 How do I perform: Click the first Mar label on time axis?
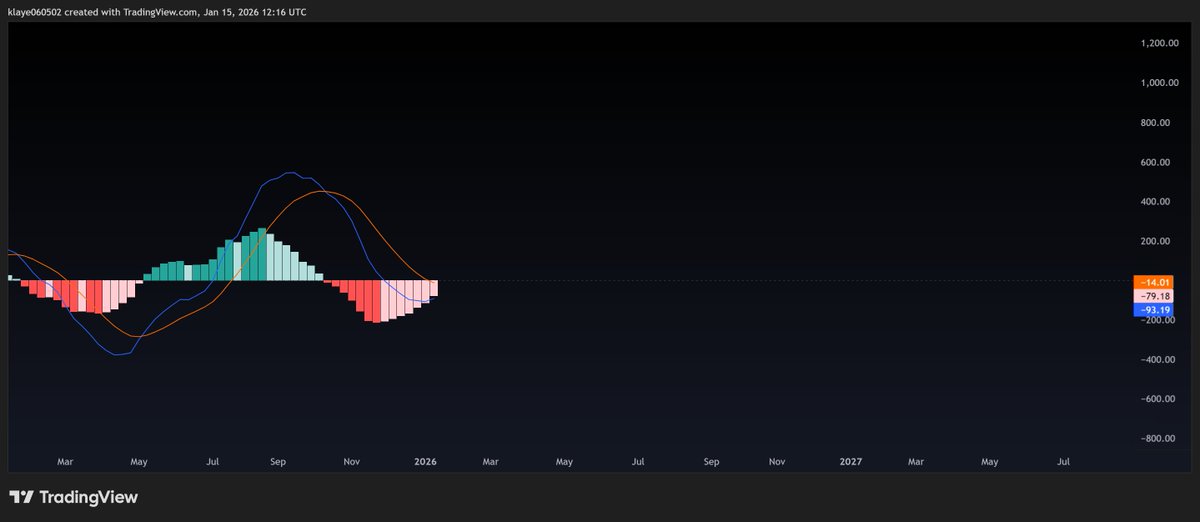65,462
